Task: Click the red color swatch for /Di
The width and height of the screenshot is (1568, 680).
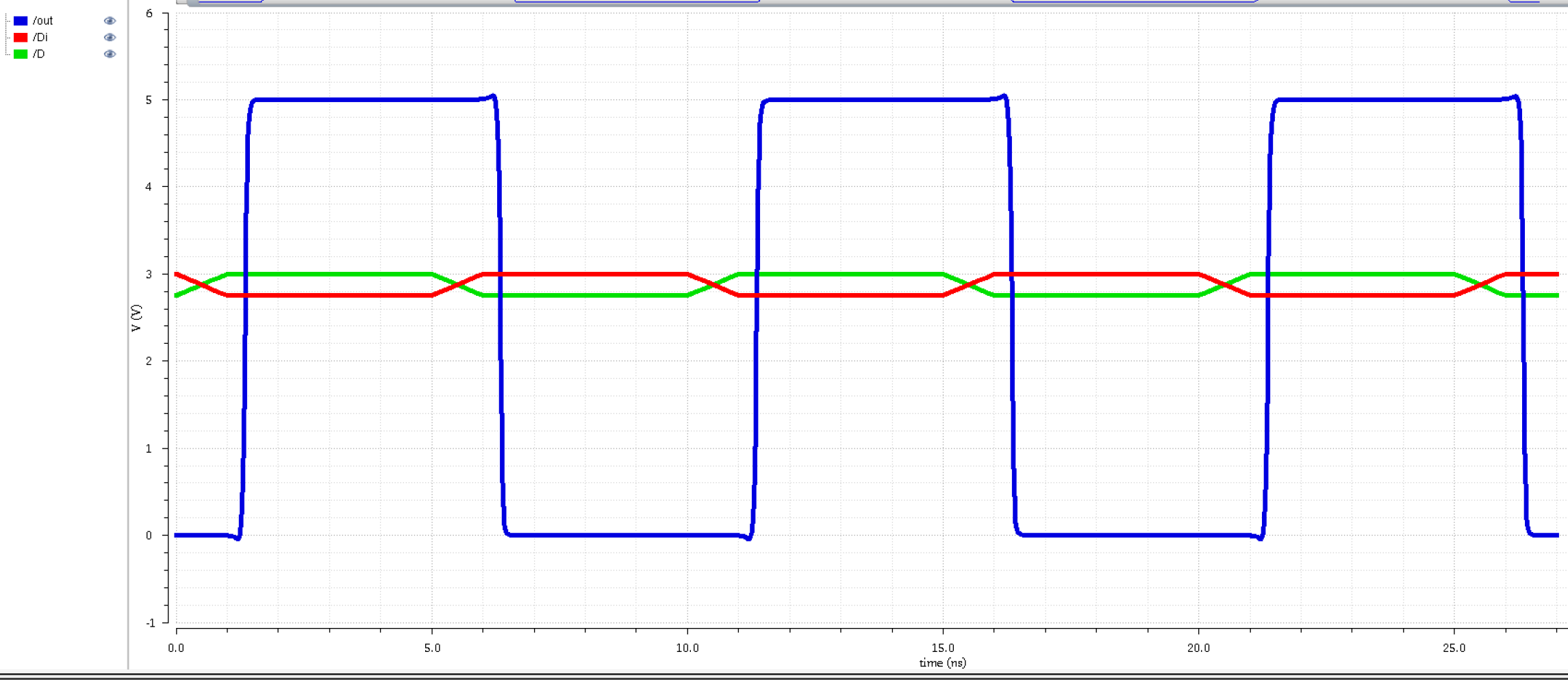Action: [21, 37]
